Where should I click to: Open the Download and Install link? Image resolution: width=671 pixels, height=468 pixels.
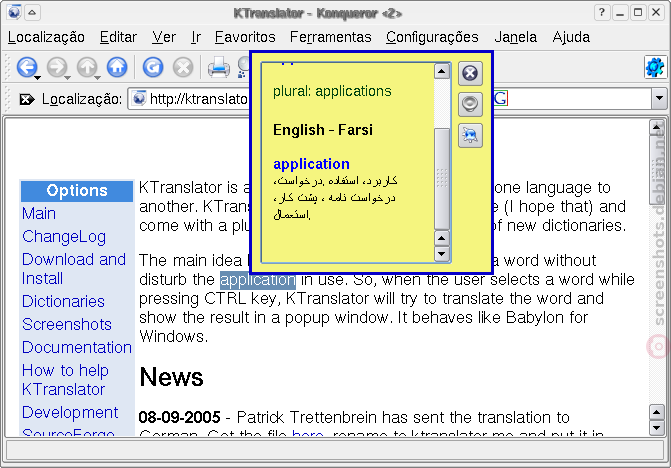74,269
